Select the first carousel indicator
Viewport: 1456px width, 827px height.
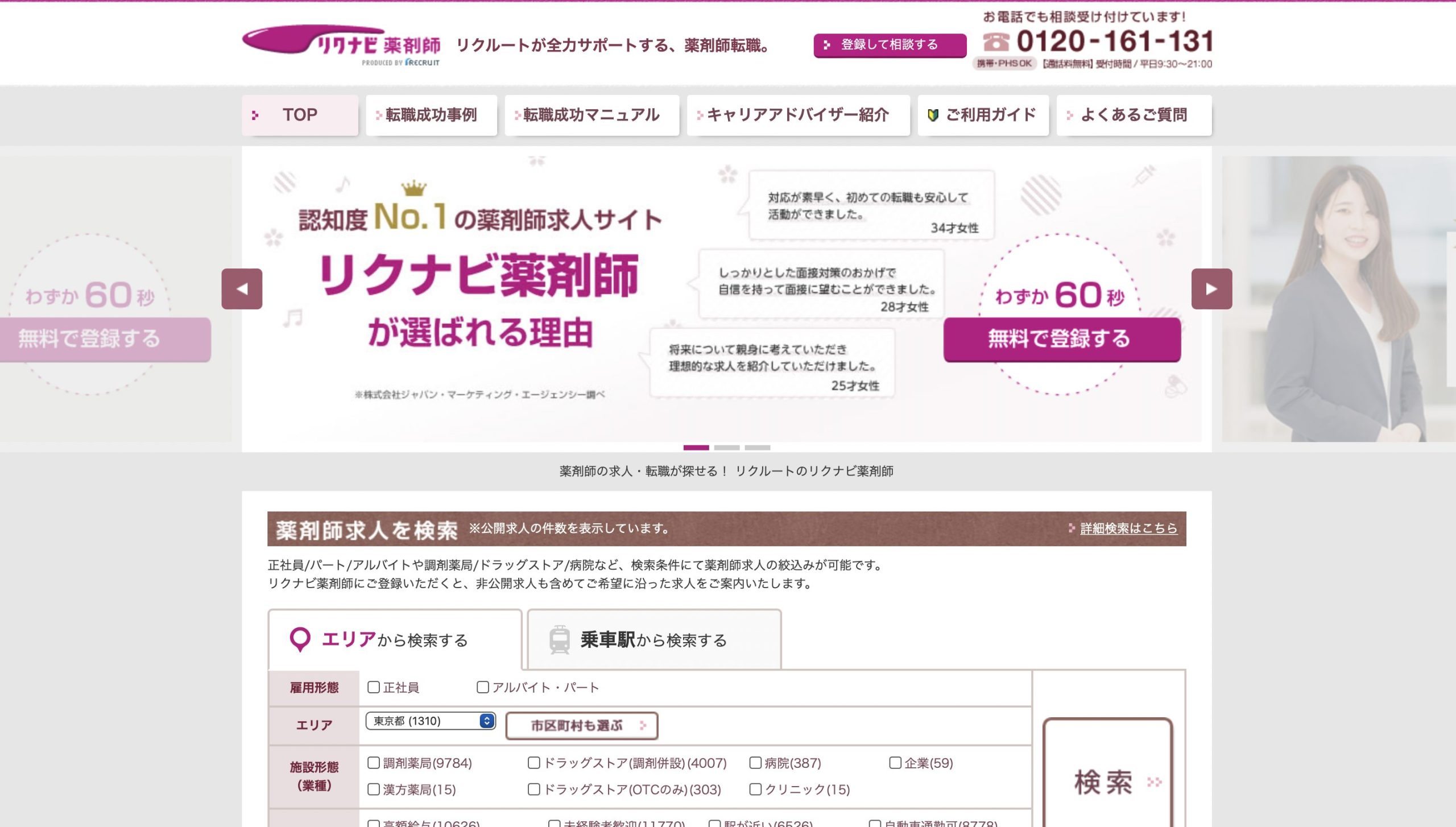[696, 448]
